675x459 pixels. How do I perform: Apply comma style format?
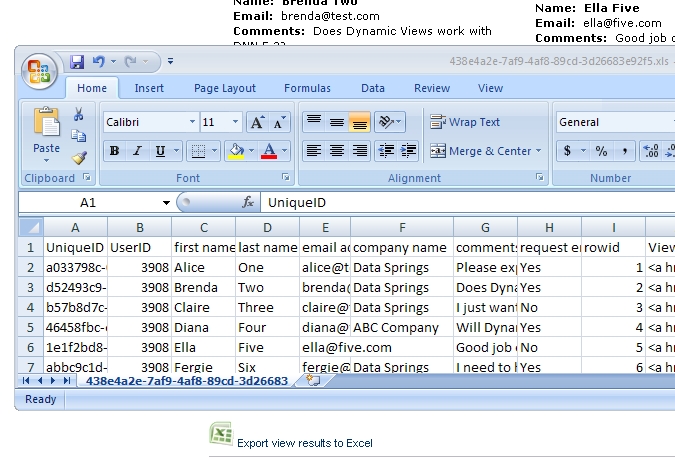pos(624,151)
